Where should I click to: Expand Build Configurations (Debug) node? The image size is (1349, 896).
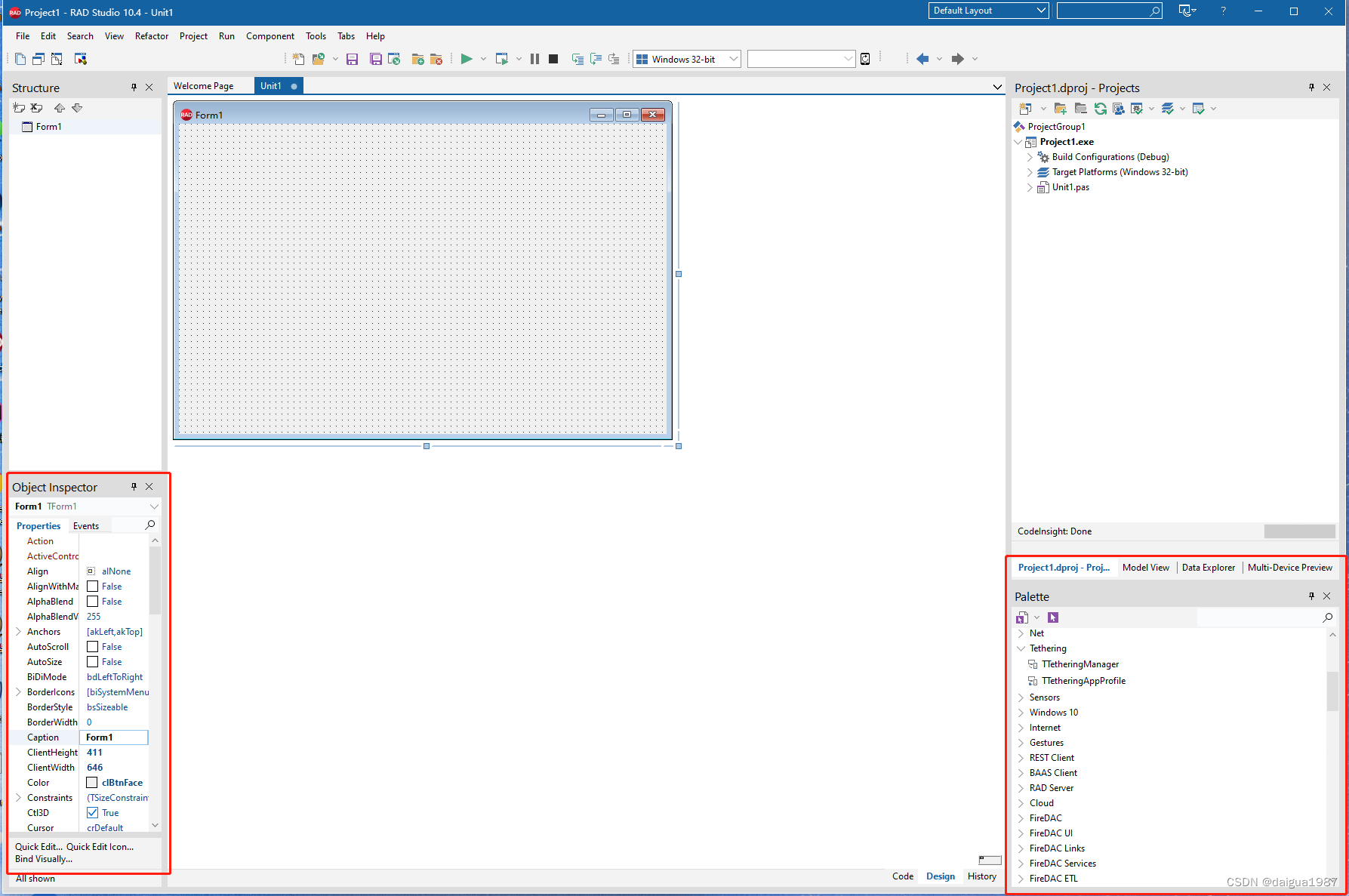pyautogui.click(x=1030, y=157)
